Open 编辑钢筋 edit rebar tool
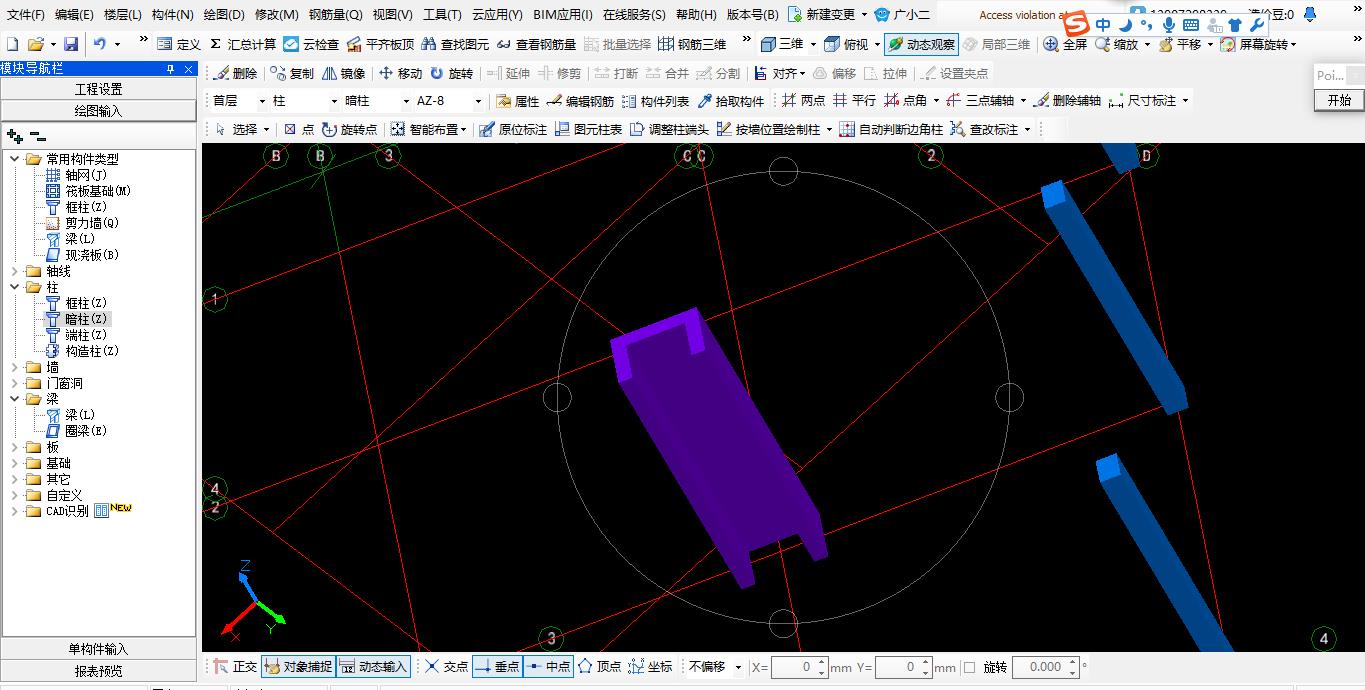Screen dimensions: 1365x690 tap(580, 101)
